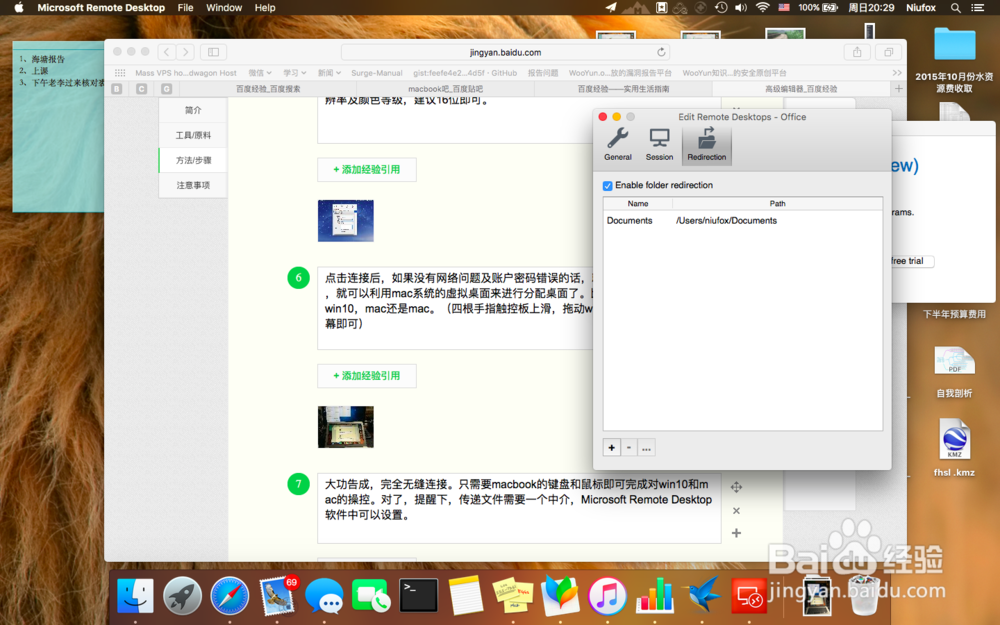Image resolution: width=1000 pixels, height=625 pixels.
Task: Jump to 简介 section in page sidebar
Action: point(193,110)
